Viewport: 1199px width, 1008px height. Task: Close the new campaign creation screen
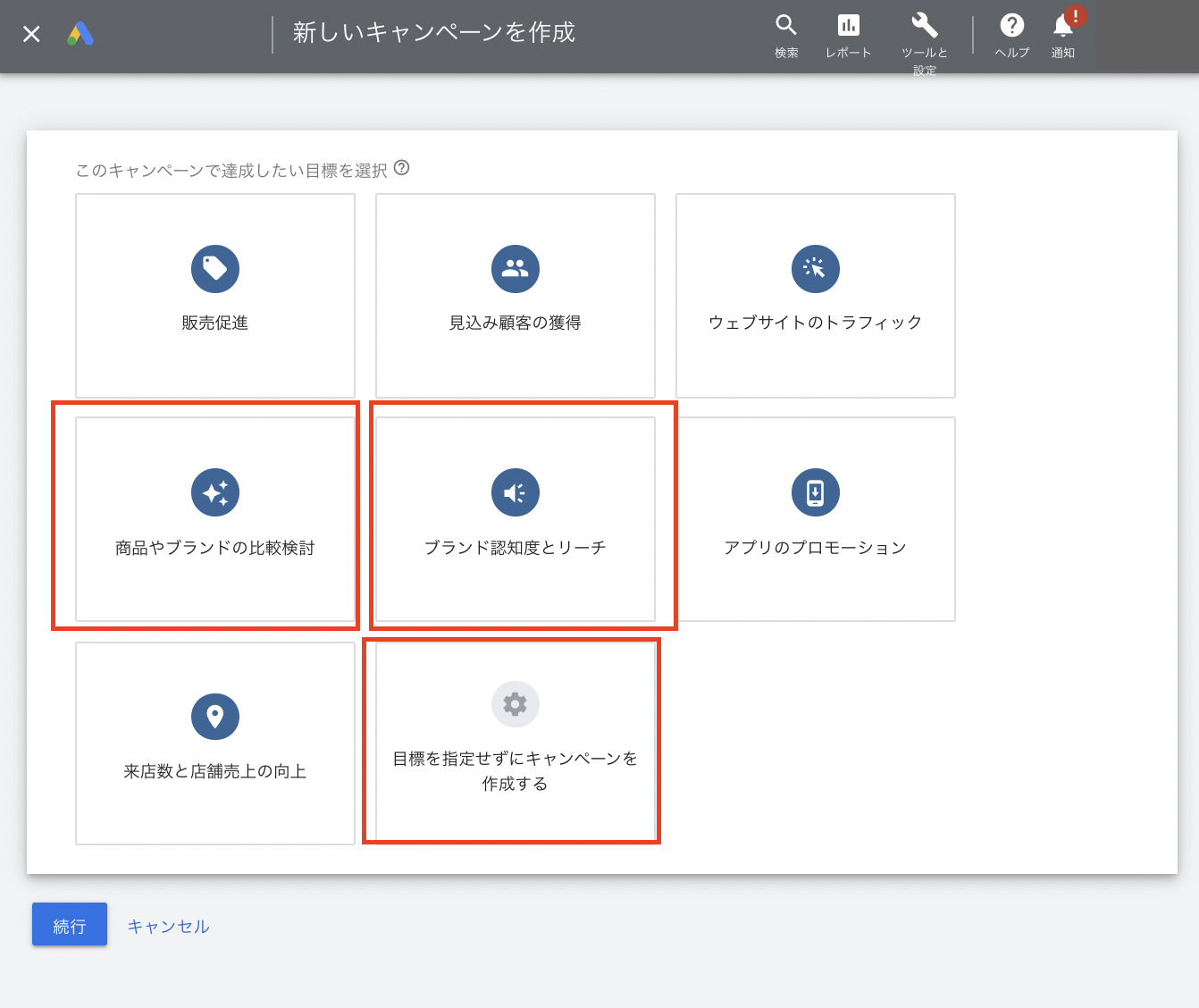(x=31, y=35)
